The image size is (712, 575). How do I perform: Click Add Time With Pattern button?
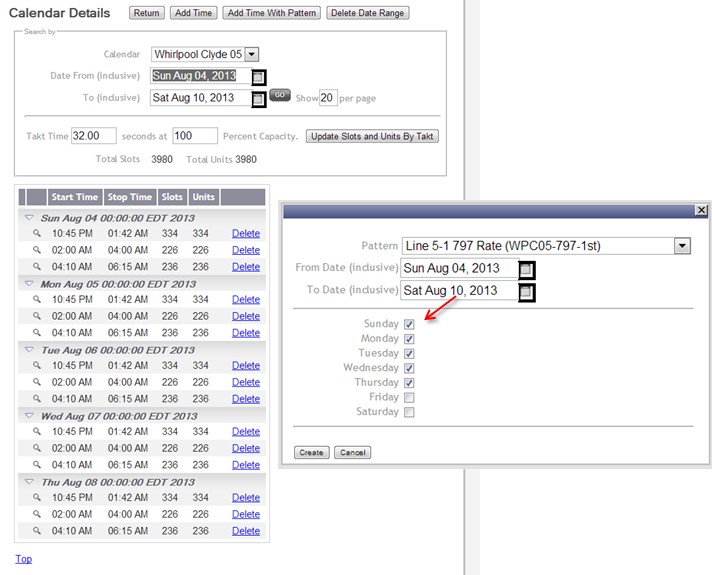[272, 13]
